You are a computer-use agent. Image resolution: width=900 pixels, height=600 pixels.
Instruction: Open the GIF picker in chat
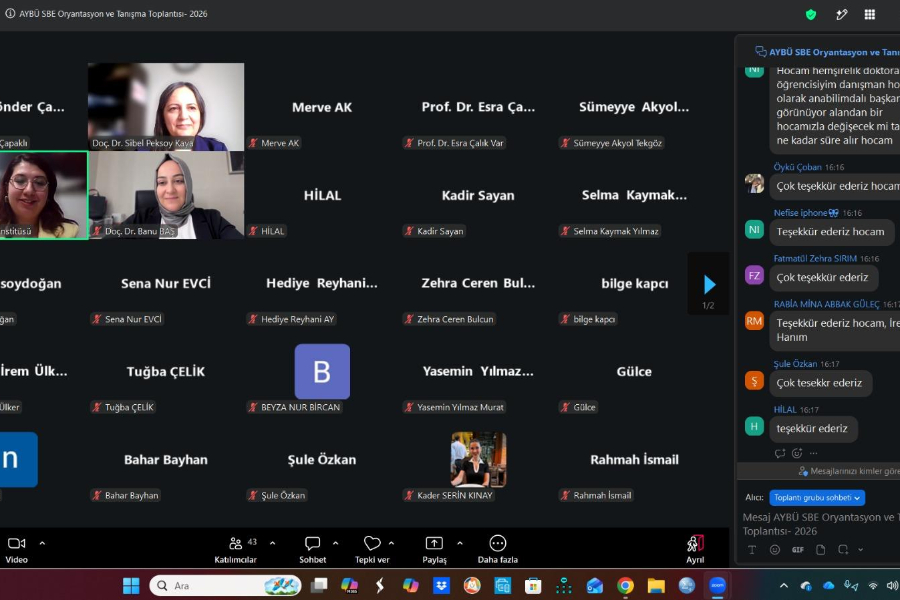(x=798, y=549)
